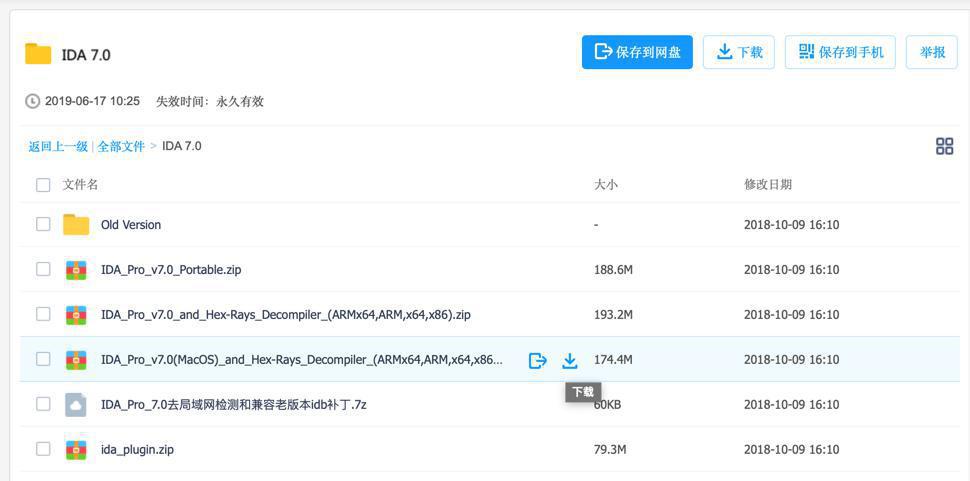Viewport: 970px width, 481px height.
Task: Click archive icon of the MacOS zip
Action: point(76,359)
